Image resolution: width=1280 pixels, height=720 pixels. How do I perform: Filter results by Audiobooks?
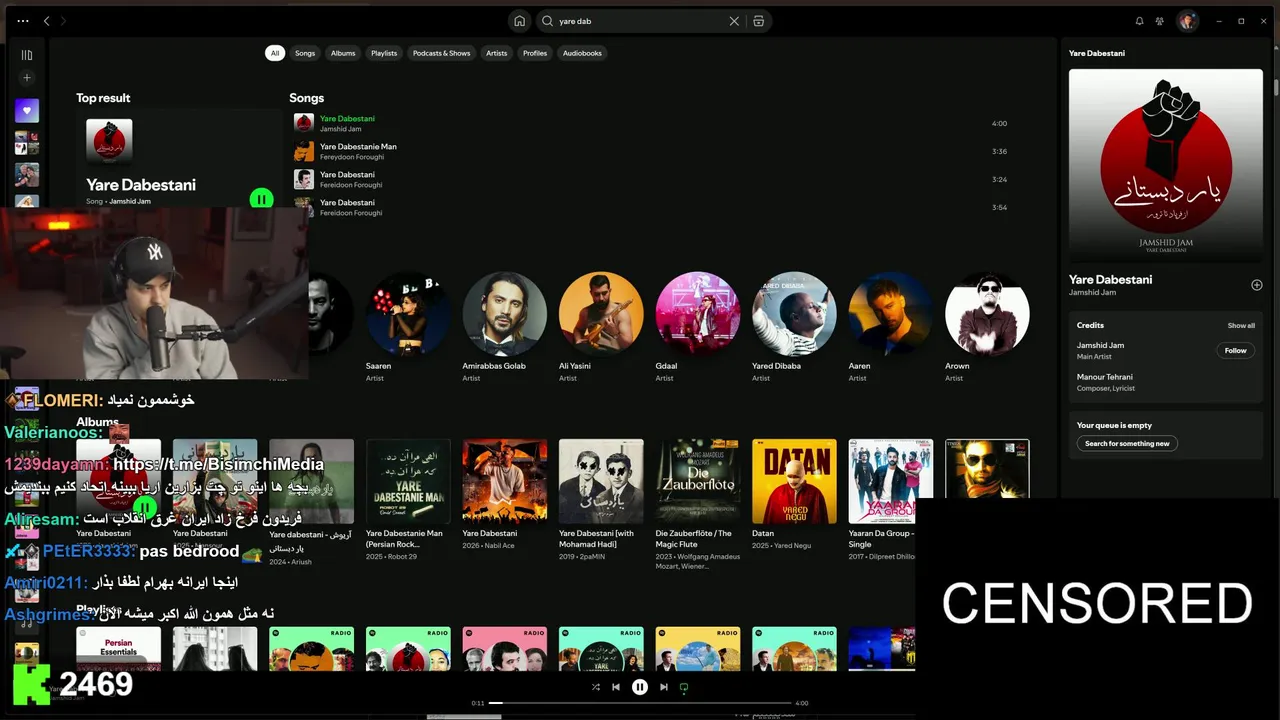tap(582, 53)
